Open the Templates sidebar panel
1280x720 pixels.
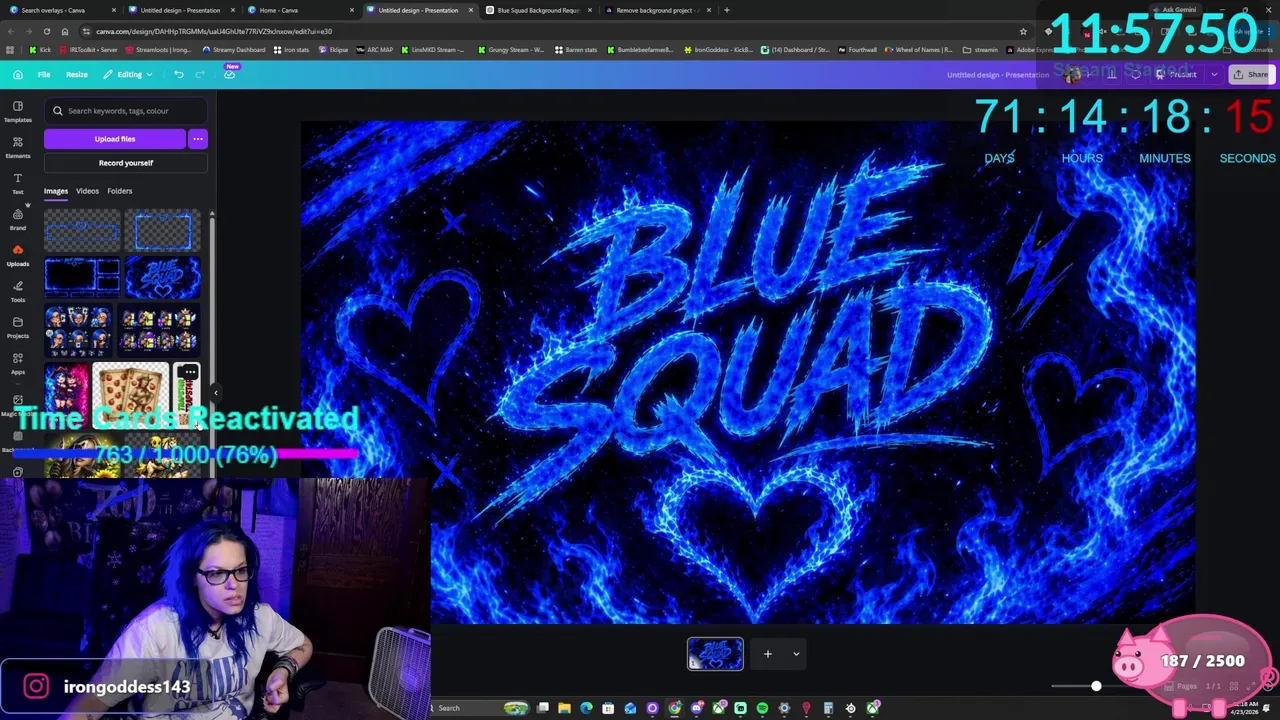click(18, 111)
